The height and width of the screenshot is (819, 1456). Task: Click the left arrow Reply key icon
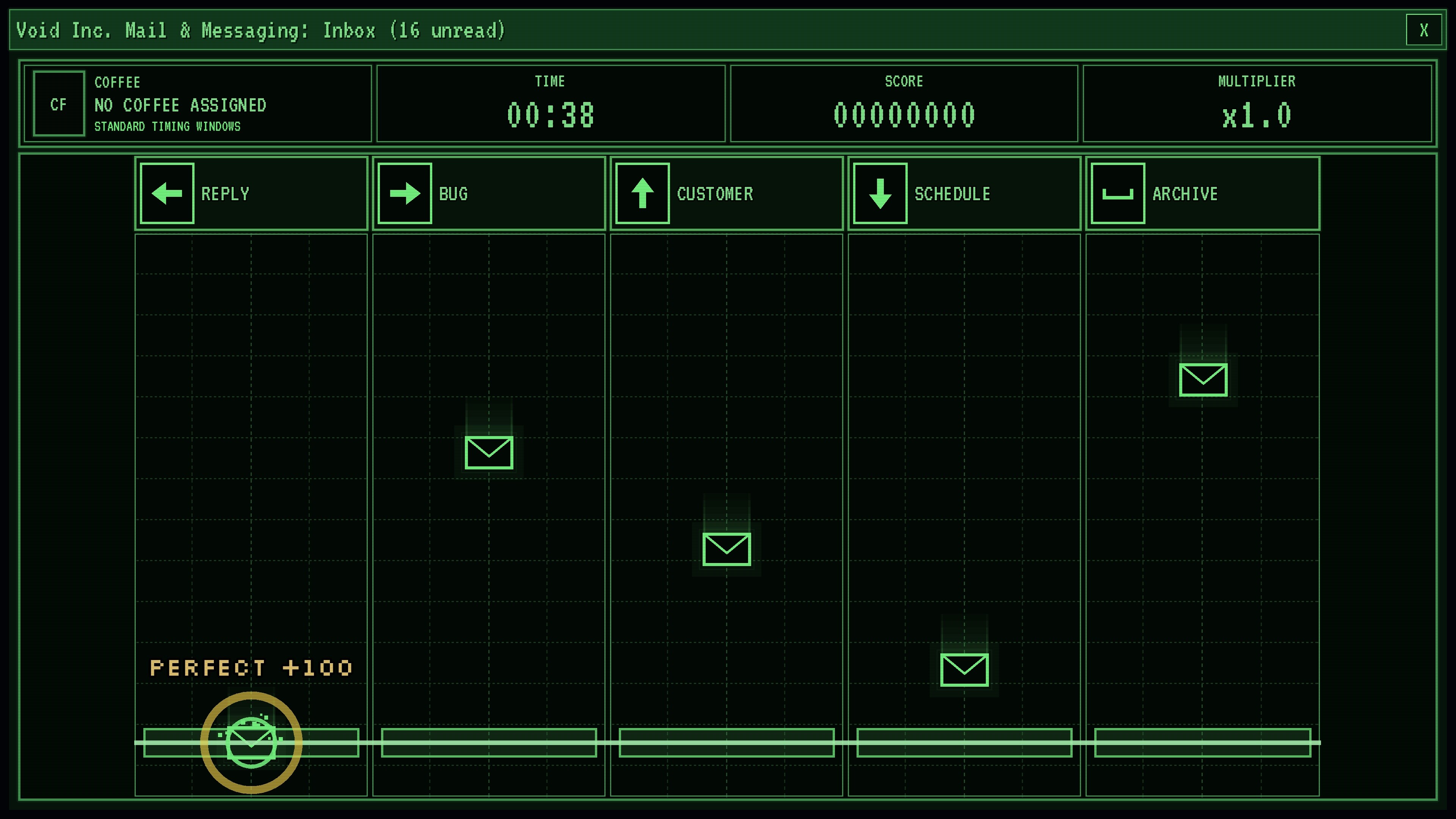click(x=167, y=193)
